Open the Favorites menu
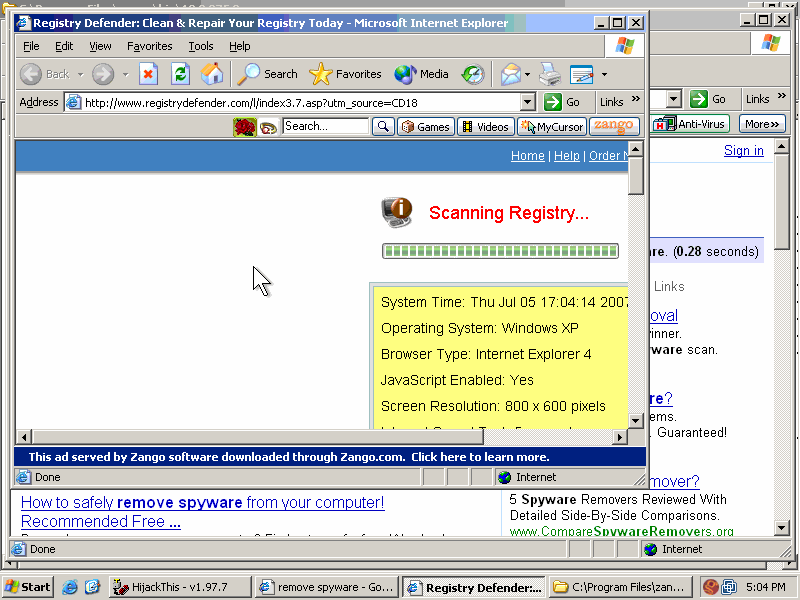 pyautogui.click(x=149, y=46)
